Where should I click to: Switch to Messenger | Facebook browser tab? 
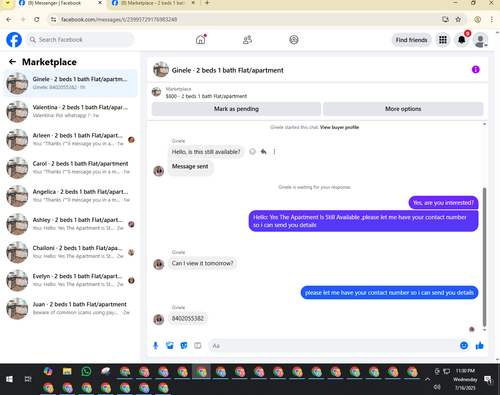point(60,3)
